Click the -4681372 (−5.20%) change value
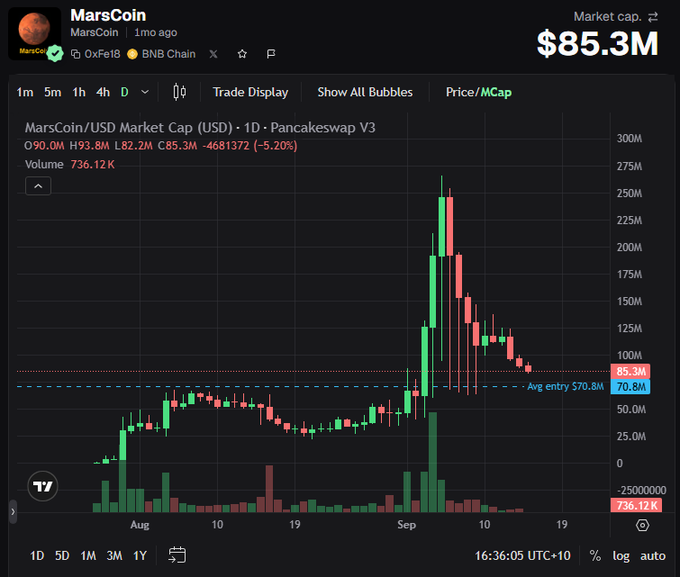 [250, 145]
